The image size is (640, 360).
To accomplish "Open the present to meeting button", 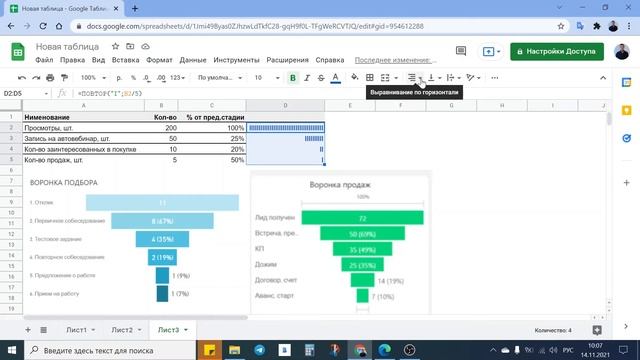I will (491, 51).
